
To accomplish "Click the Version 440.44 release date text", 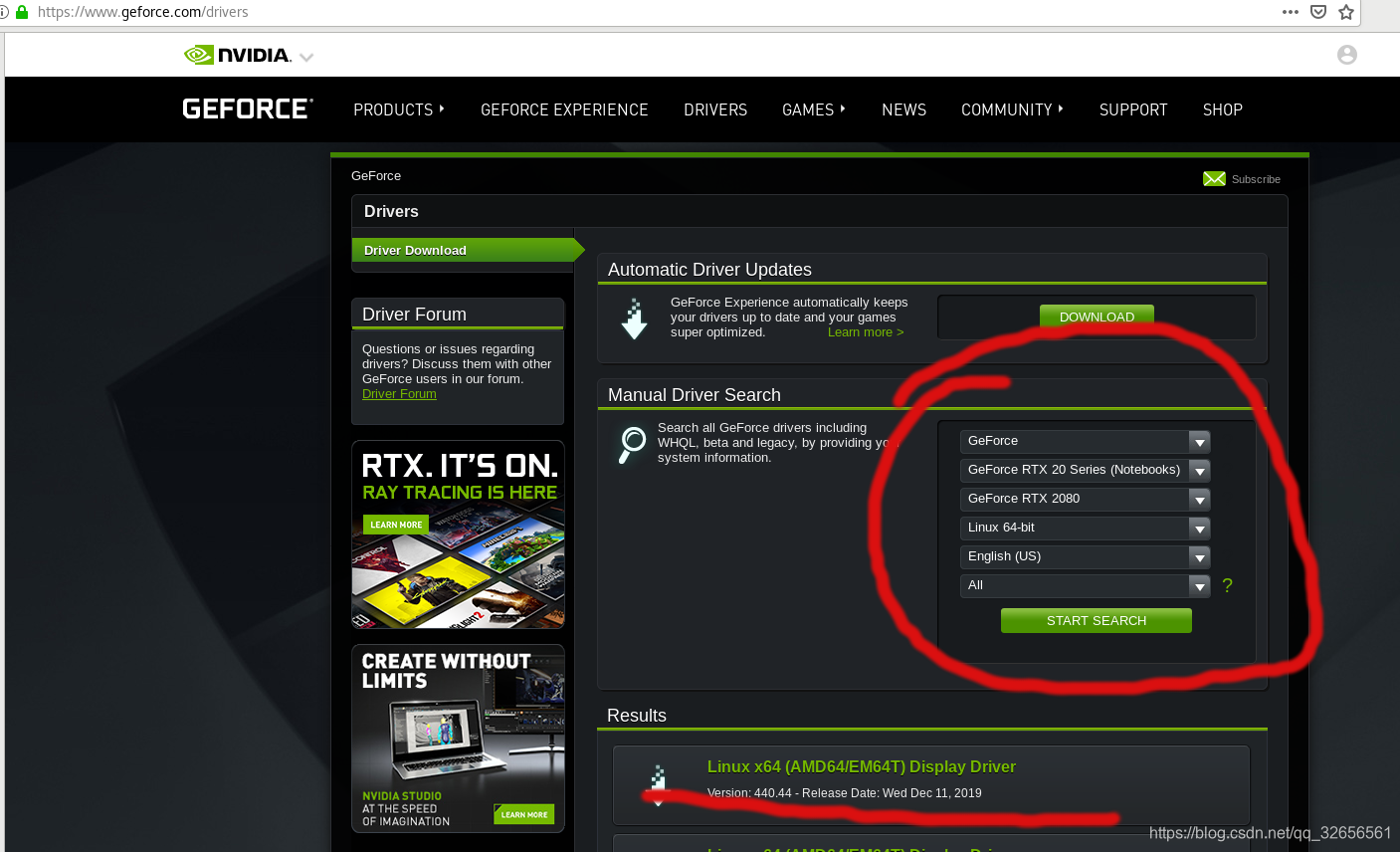I will (845, 793).
